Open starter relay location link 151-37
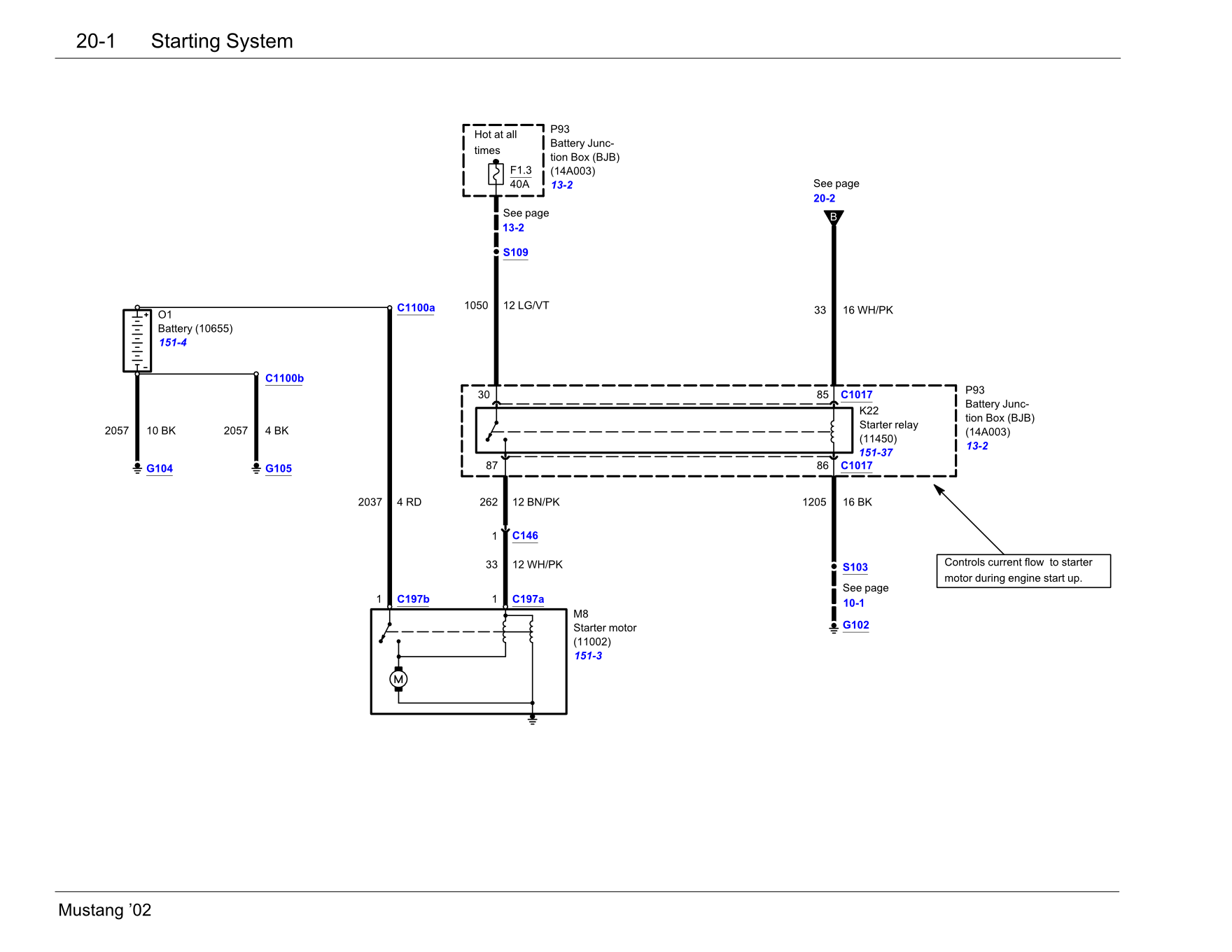This screenshot has height=952, width=1232. [x=876, y=453]
